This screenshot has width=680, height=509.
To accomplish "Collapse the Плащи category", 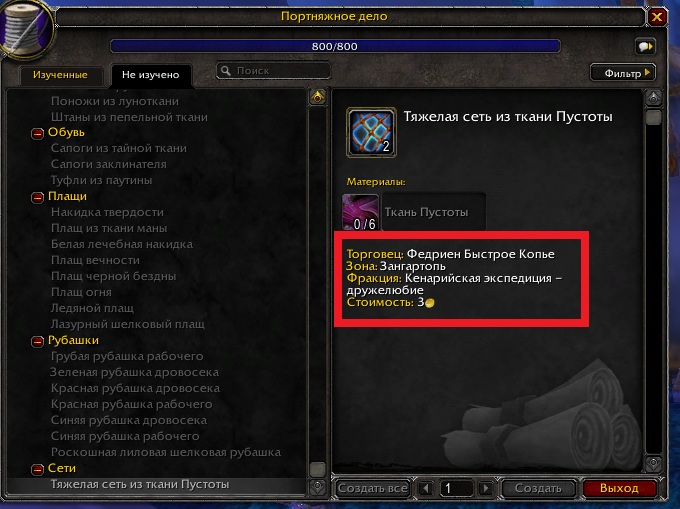I will click(37, 198).
